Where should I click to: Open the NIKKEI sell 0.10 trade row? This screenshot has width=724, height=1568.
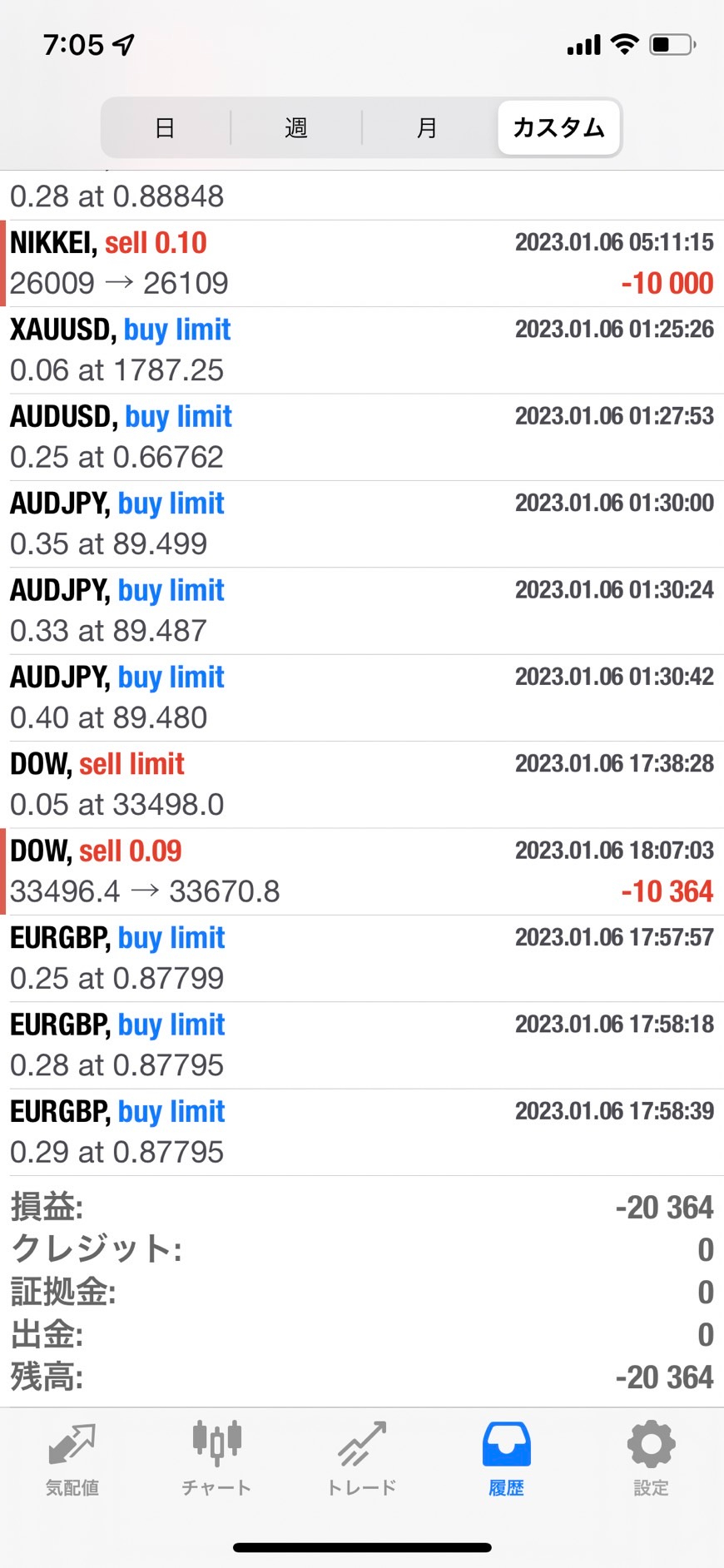[362, 263]
